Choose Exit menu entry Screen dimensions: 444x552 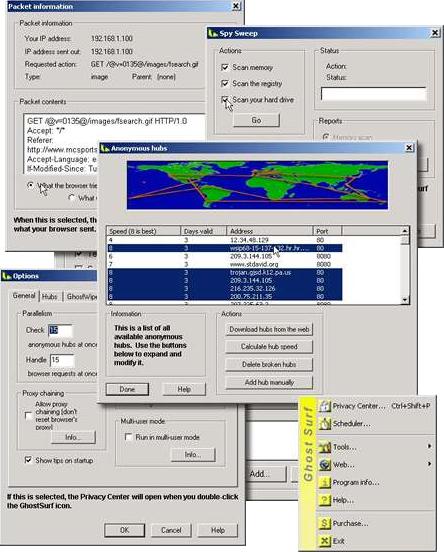(375, 541)
